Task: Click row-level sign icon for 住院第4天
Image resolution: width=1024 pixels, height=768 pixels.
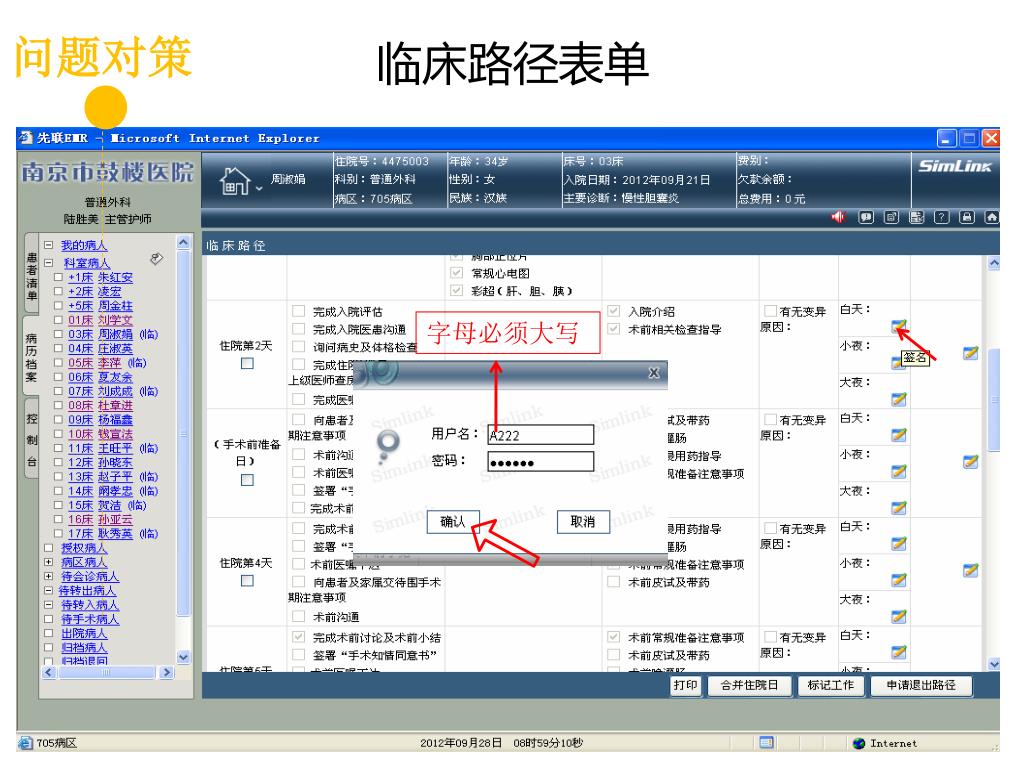Action: coord(970,570)
